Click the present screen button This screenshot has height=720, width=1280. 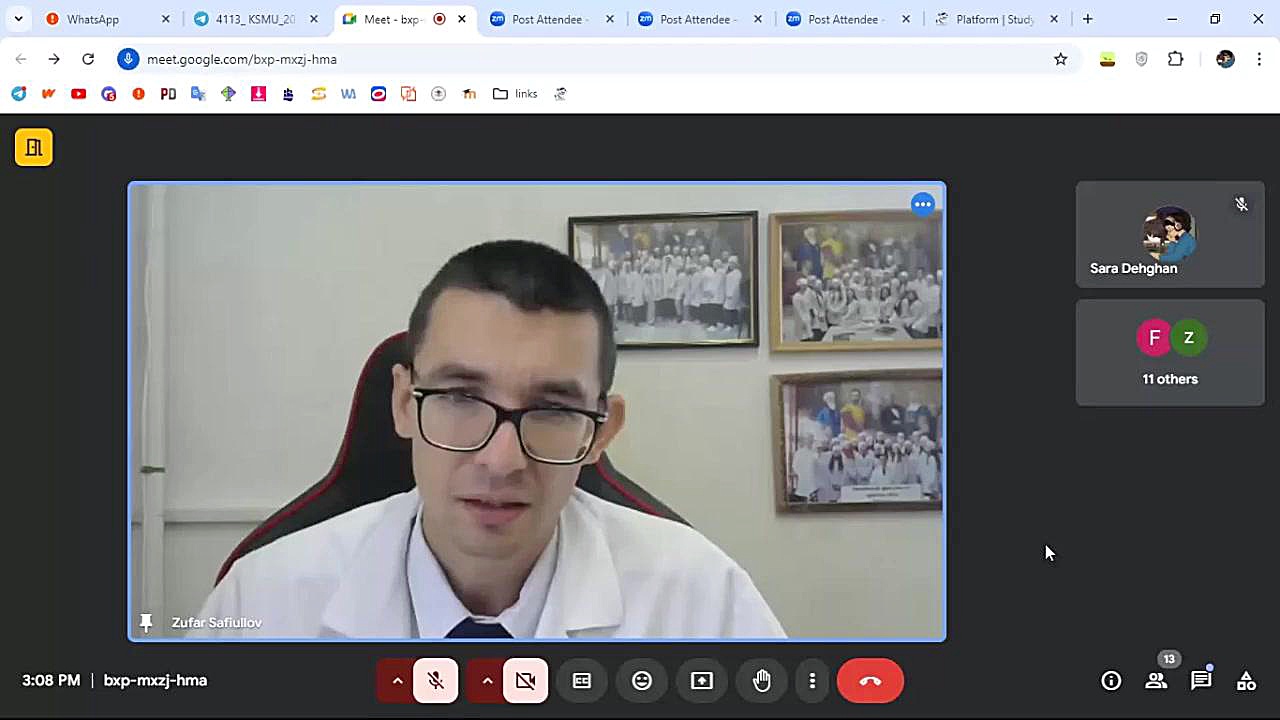click(x=702, y=681)
